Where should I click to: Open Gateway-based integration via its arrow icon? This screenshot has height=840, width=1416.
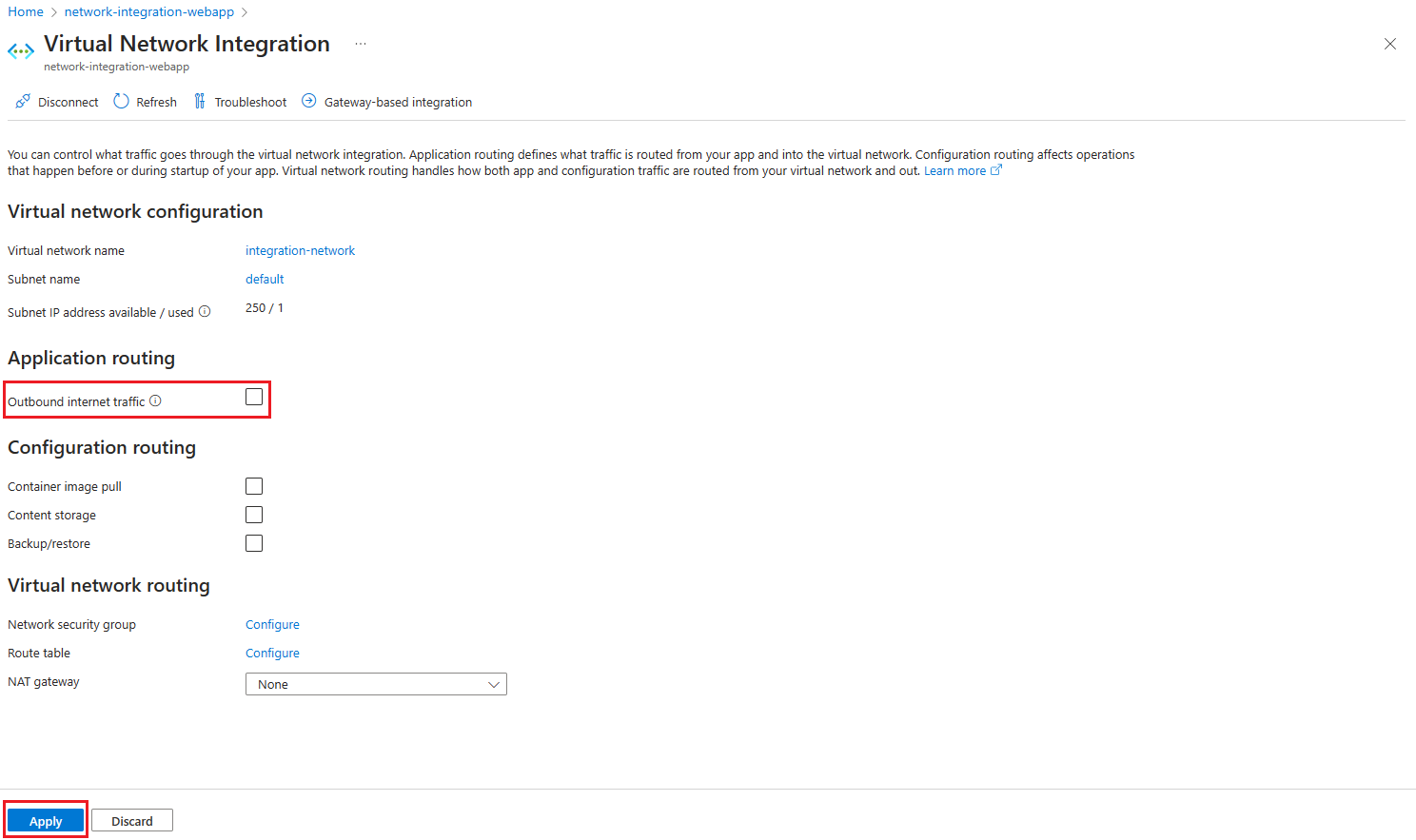pos(308,100)
